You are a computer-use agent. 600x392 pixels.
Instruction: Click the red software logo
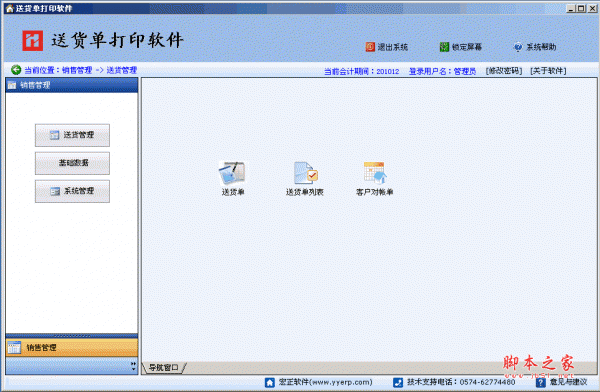pos(33,41)
